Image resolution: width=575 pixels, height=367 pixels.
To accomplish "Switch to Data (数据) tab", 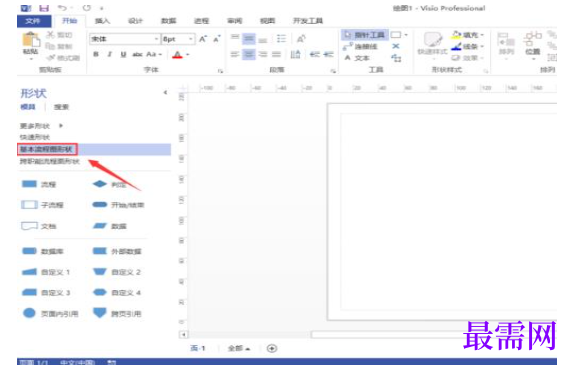I will [168, 21].
